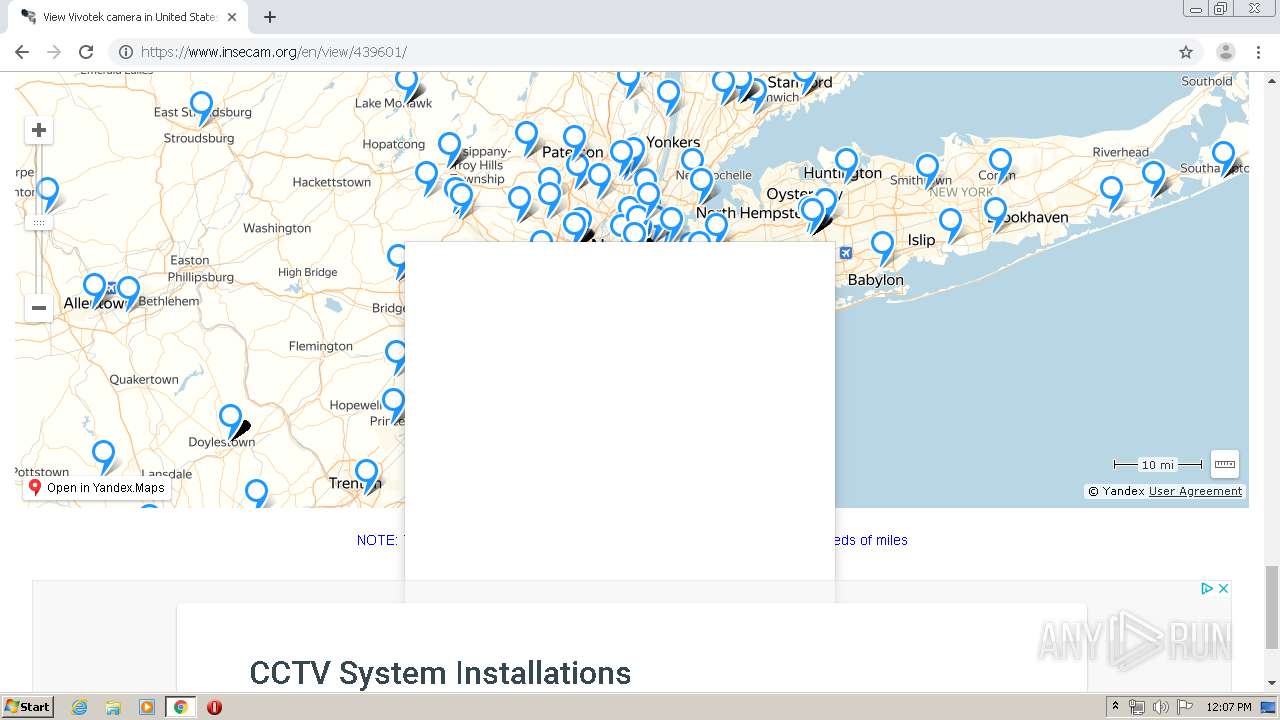Screen dimensions: 1280x720
Task: Launch Internet Explorer from the taskbar
Action: (x=80, y=707)
